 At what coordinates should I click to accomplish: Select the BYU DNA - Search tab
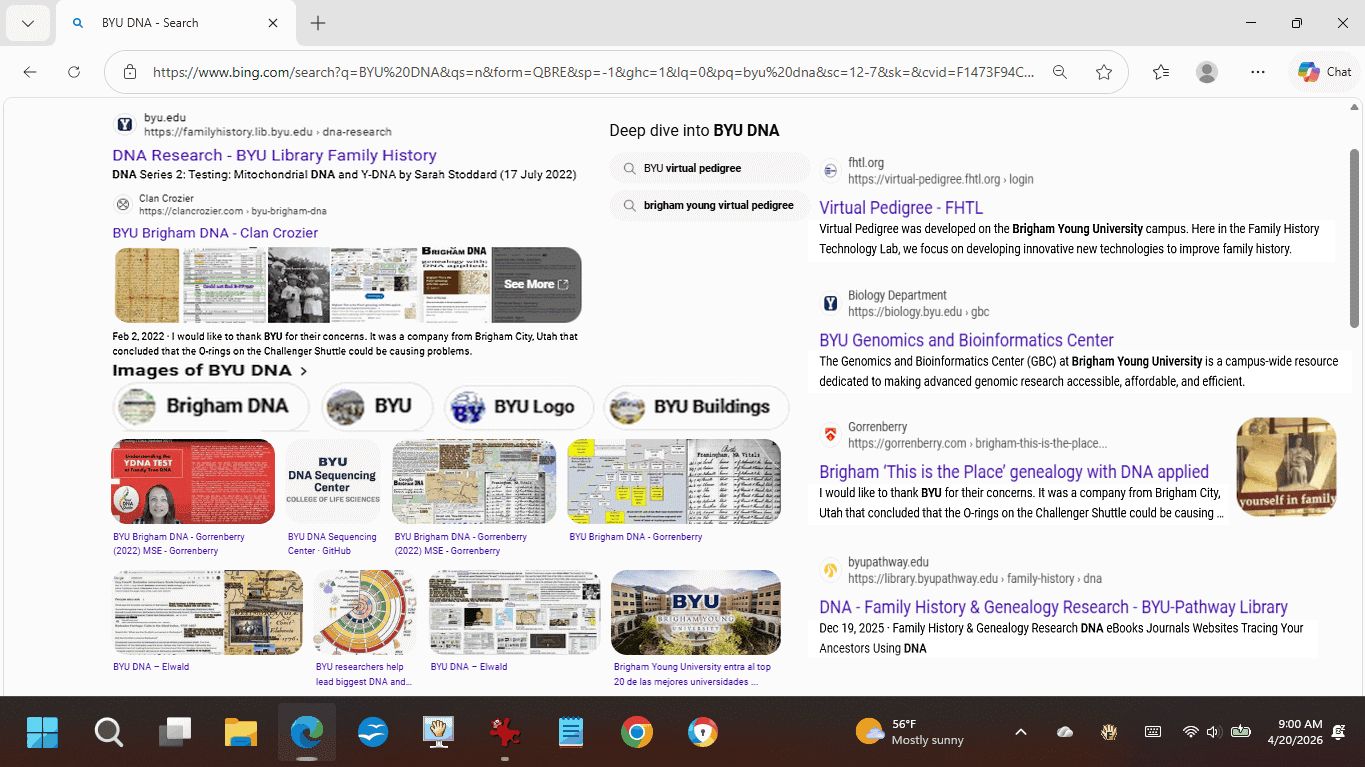tap(170, 23)
